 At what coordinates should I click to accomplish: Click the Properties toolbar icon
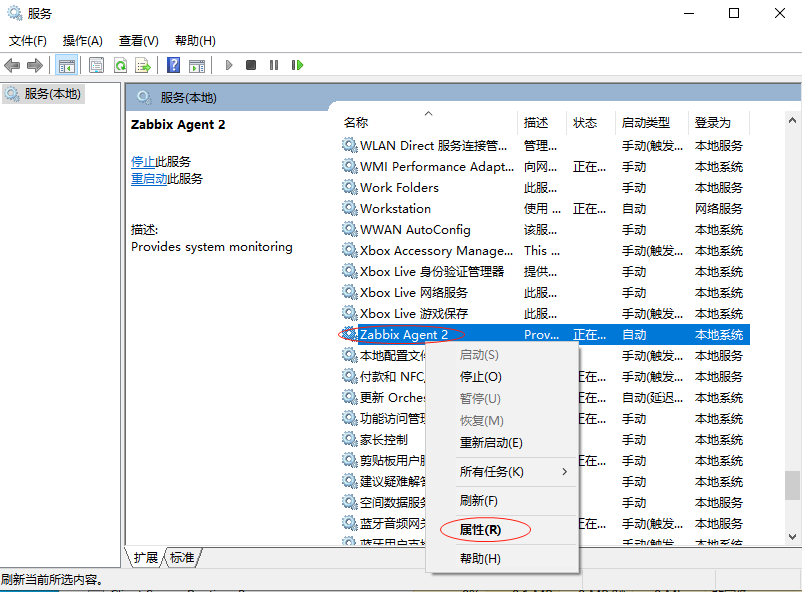tap(97, 65)
